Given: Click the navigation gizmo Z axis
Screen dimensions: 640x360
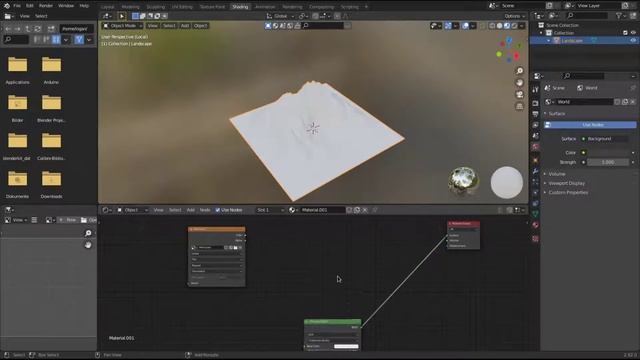Looking at the screenshot, I should tap(509, 40).
